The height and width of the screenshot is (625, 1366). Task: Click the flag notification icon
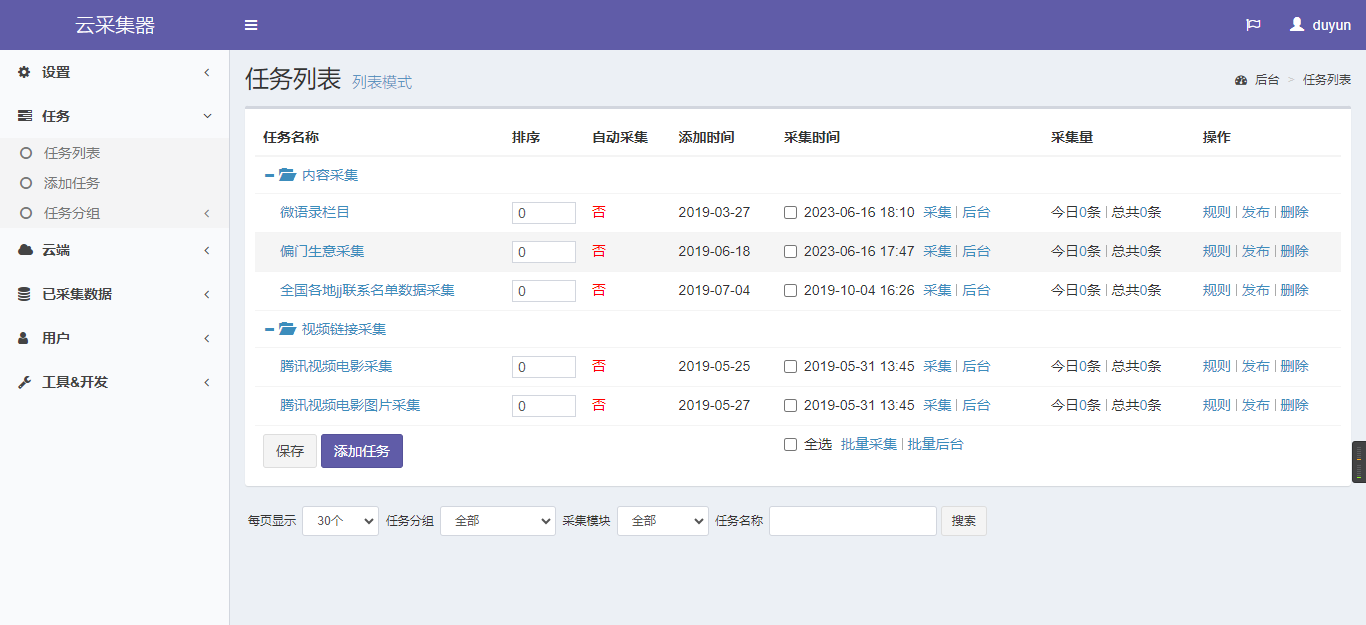[x=1253, y=25]
